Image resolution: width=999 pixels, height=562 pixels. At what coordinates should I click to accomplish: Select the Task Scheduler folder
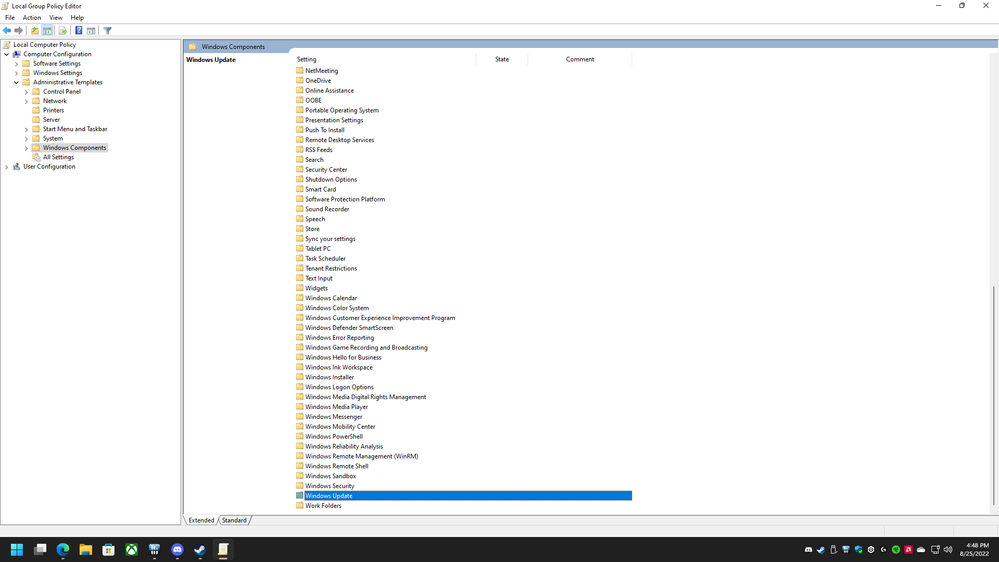point(326,259)
